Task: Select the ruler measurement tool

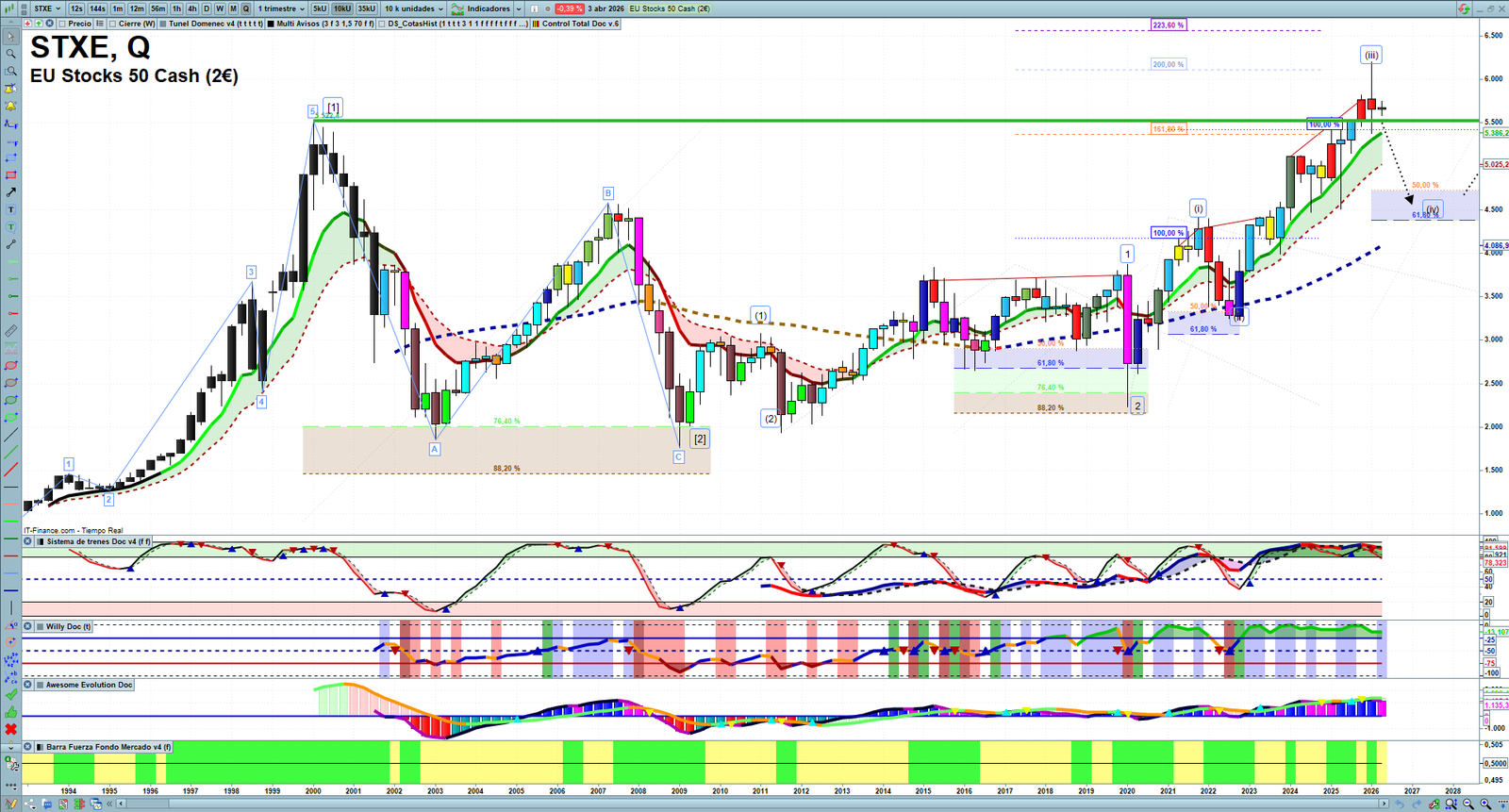Action: tap(11, 331)
